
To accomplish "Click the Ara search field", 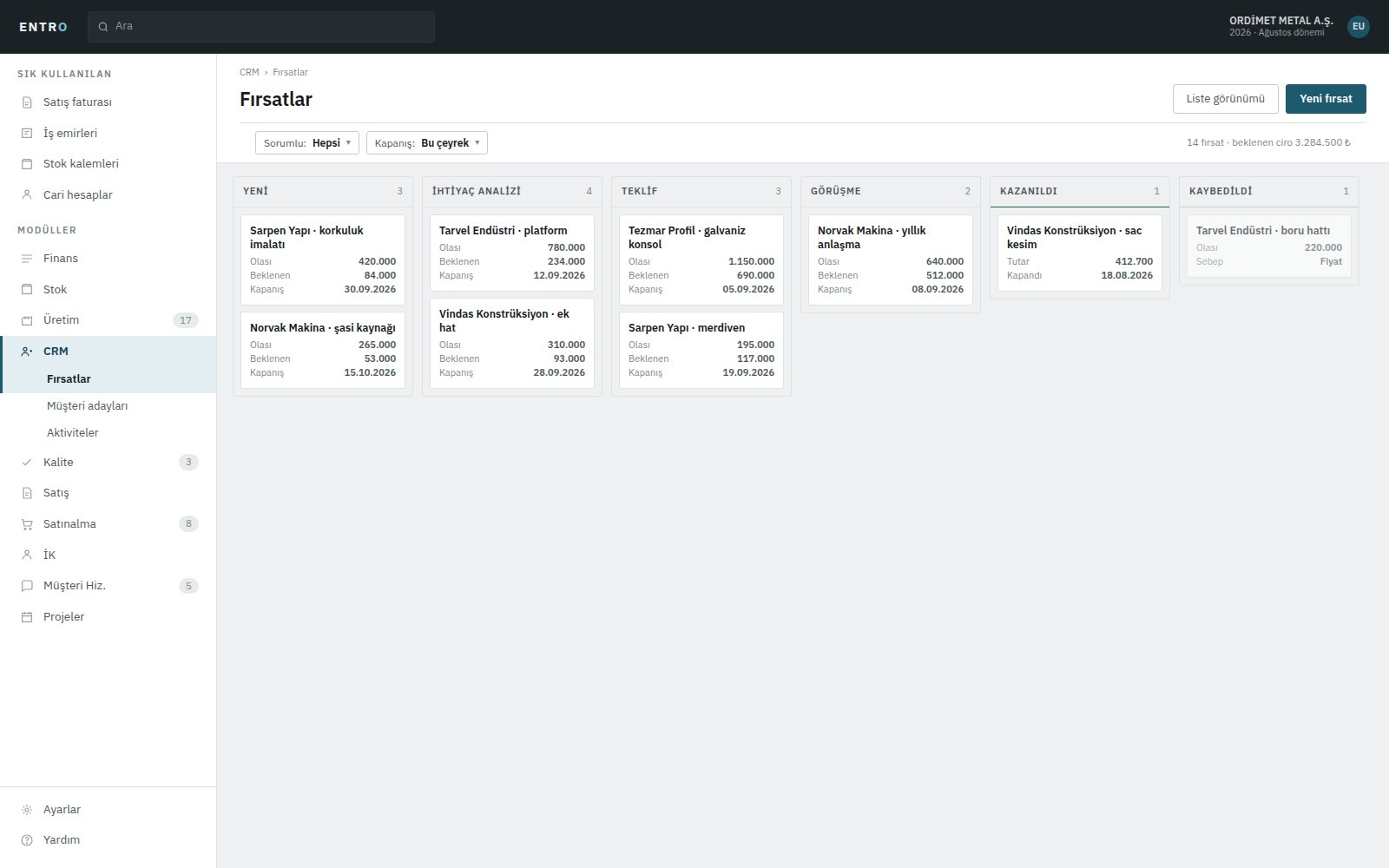I will coord(261,27).
